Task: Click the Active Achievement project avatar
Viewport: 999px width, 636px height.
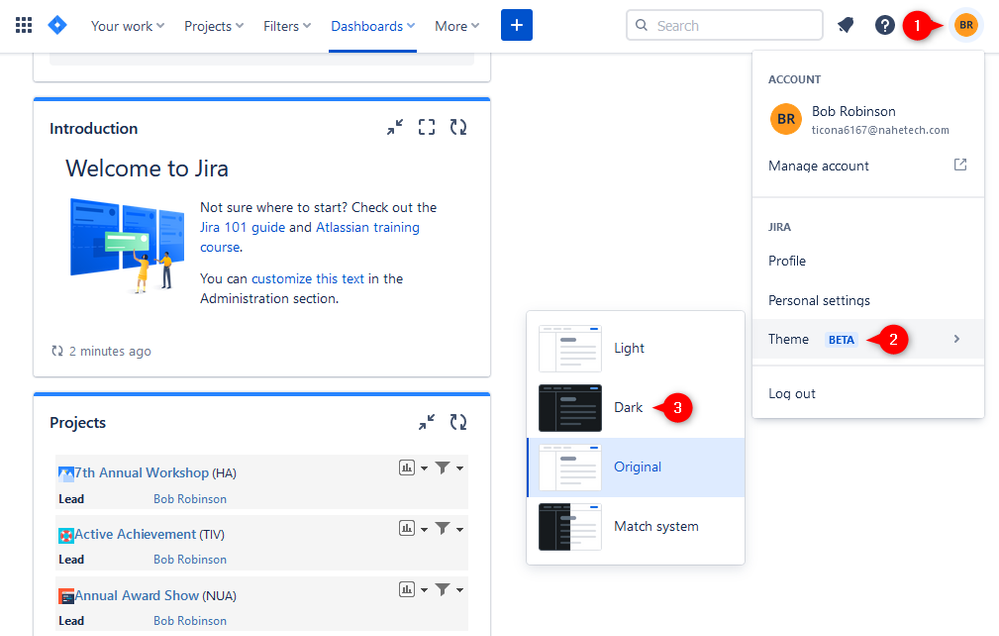Action: (x=66, y=535)
